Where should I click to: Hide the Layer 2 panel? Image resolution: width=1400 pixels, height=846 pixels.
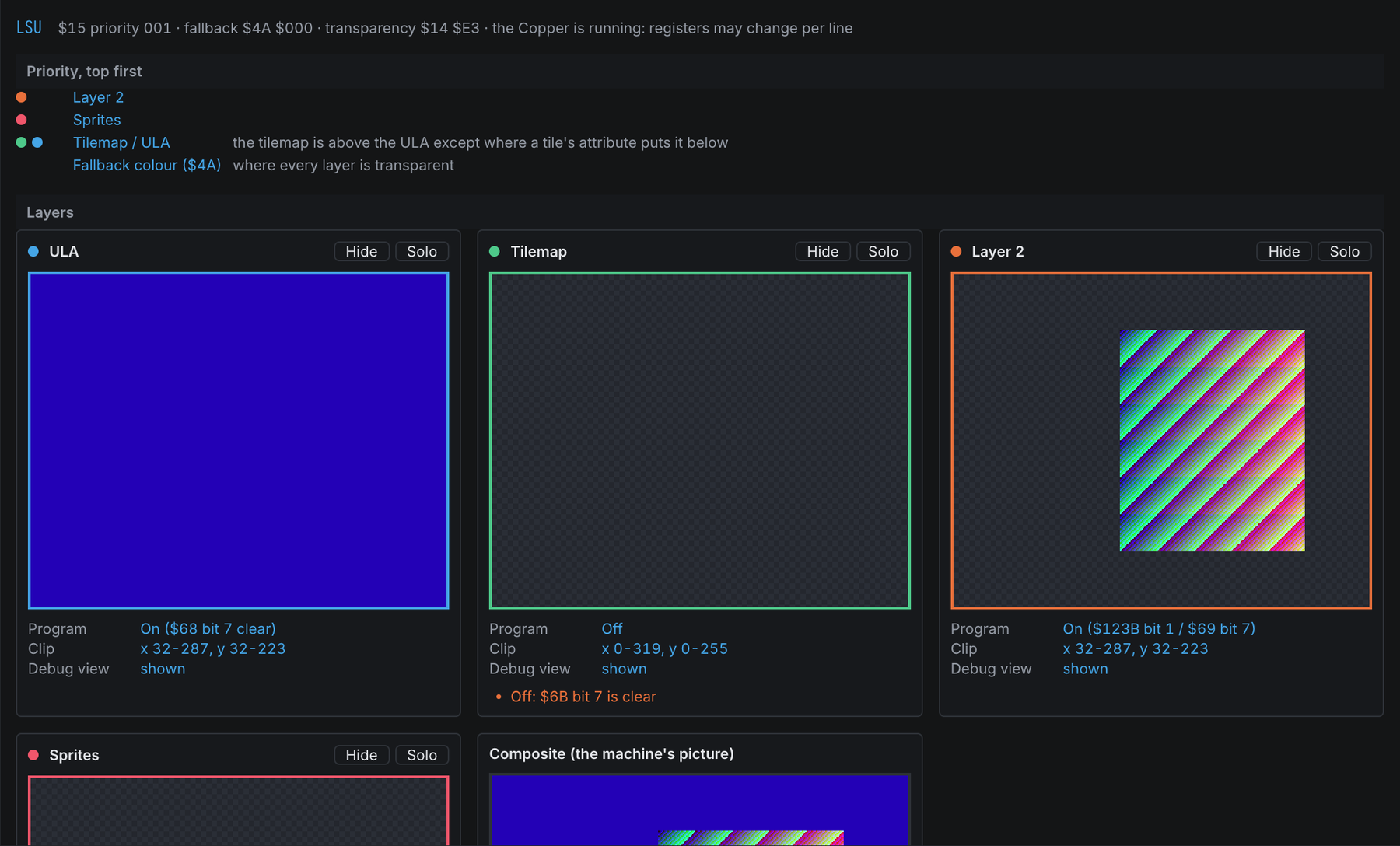click(x=1284, y=251)
